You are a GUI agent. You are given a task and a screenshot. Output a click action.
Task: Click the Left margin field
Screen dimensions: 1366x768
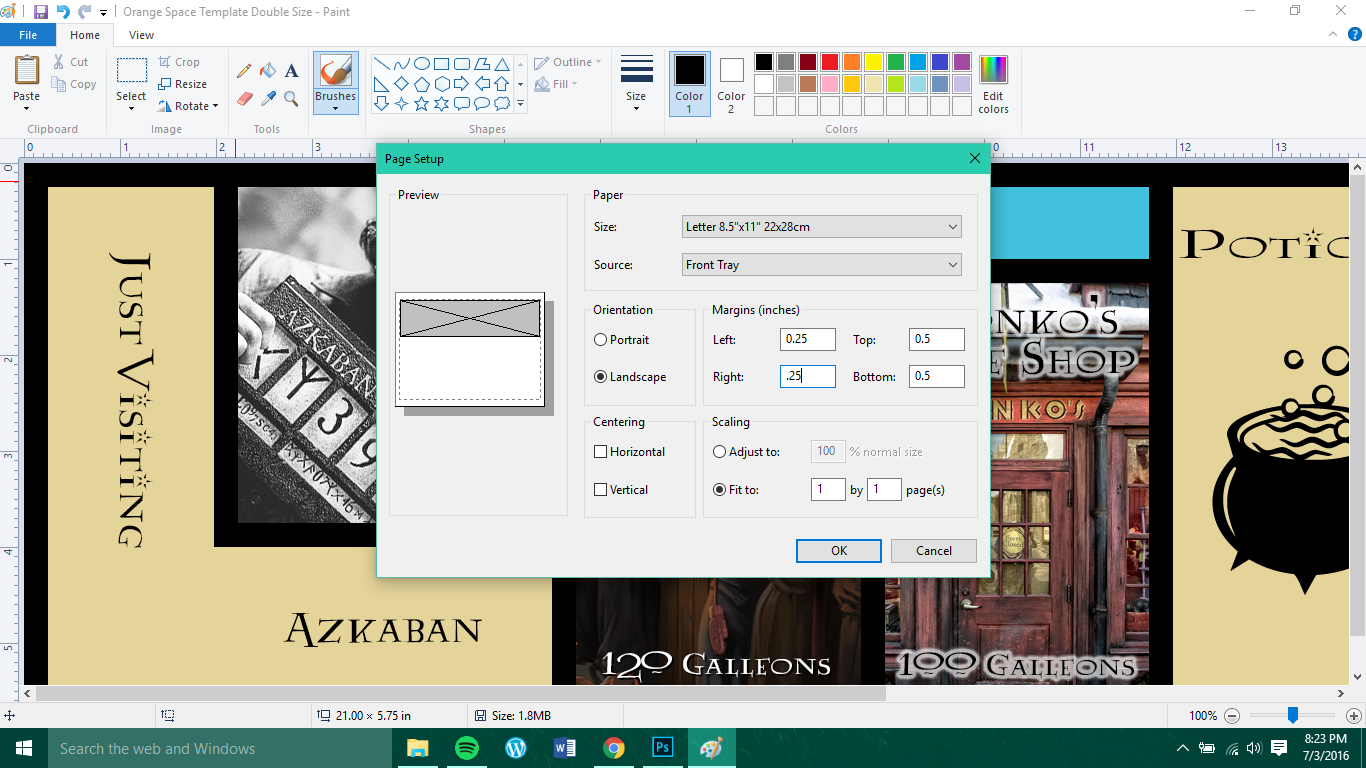[x=808, y=339]
